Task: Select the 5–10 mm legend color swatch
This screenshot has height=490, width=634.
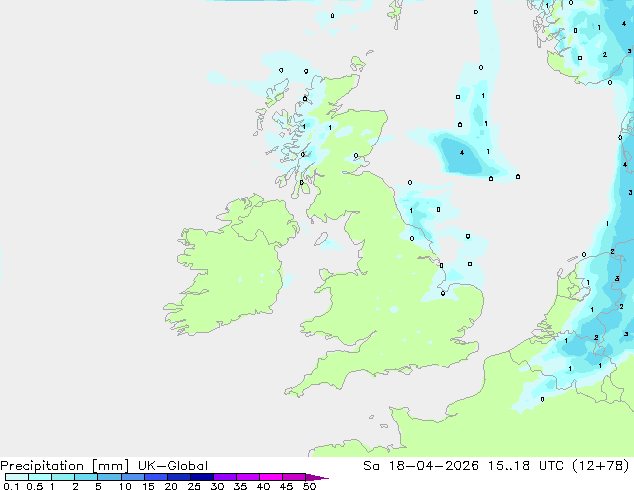Action: 109,477
